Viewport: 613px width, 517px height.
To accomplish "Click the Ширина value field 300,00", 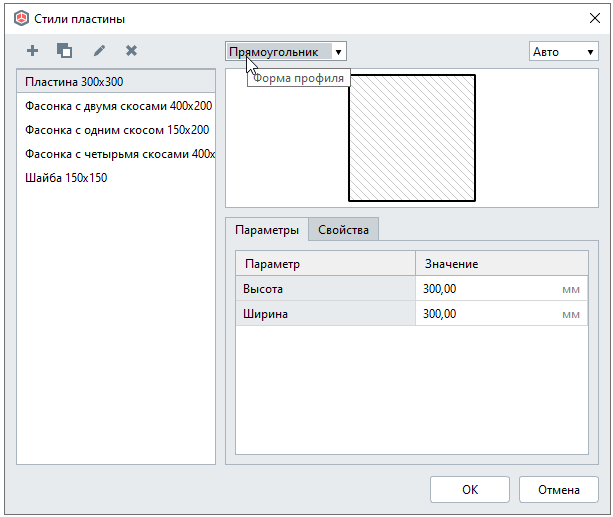I will click(x=488, y=314).
